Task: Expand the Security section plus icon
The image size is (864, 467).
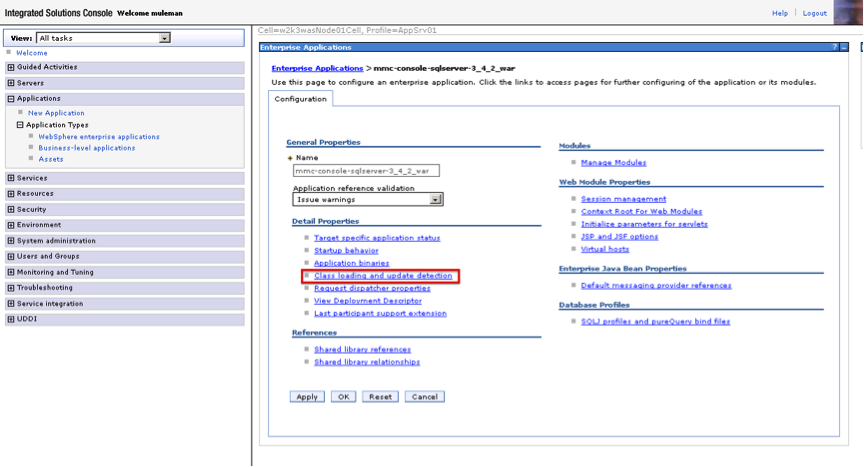Action: (11, 210)
